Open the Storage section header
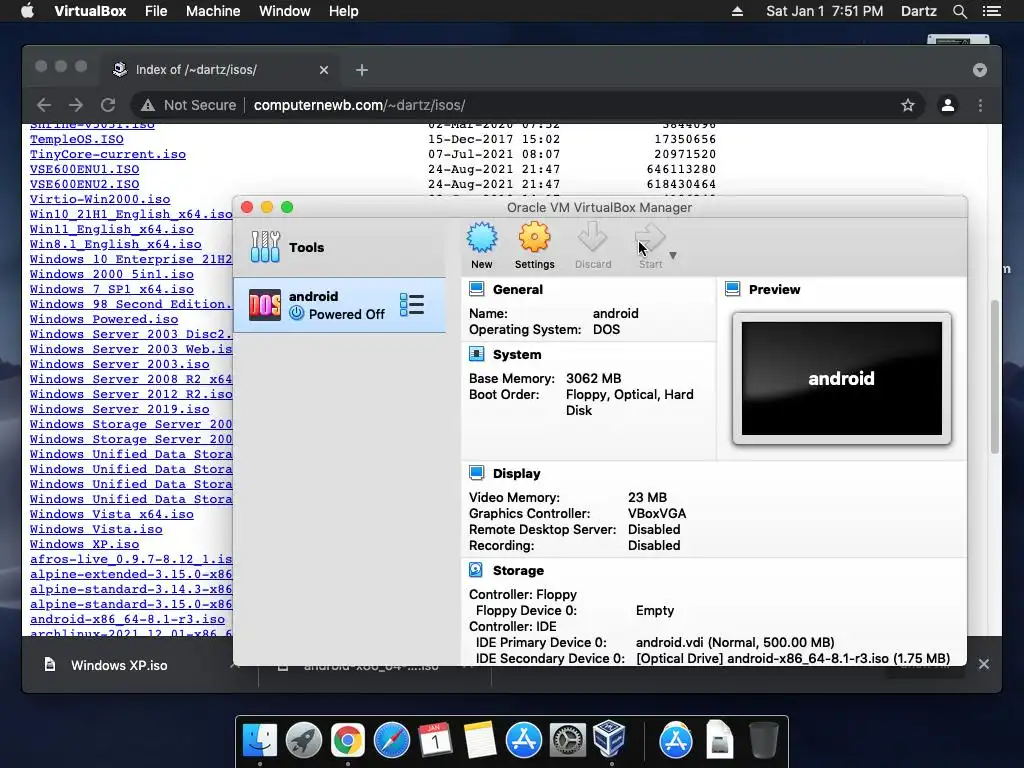 pyautogui.click(x=519, y=571)
